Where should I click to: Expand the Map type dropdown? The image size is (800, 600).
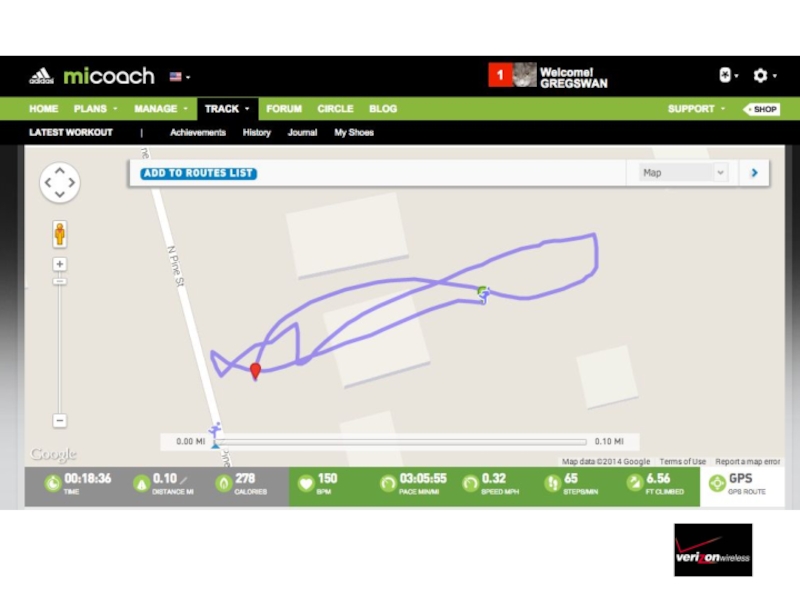(682, 172)
